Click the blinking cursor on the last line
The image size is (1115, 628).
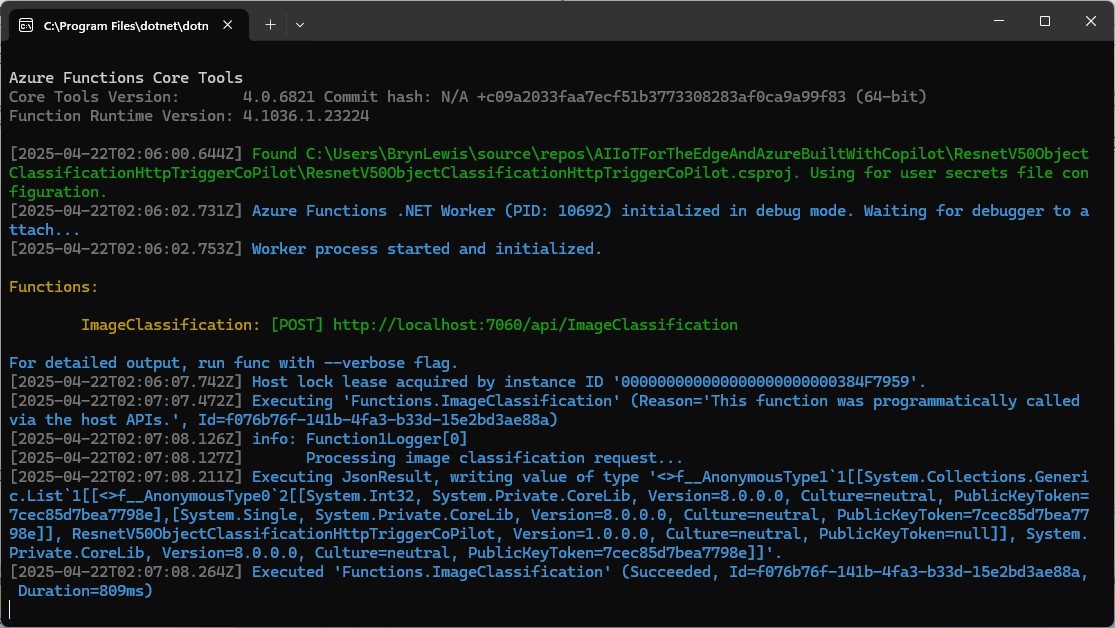click(x=11, y=610)
